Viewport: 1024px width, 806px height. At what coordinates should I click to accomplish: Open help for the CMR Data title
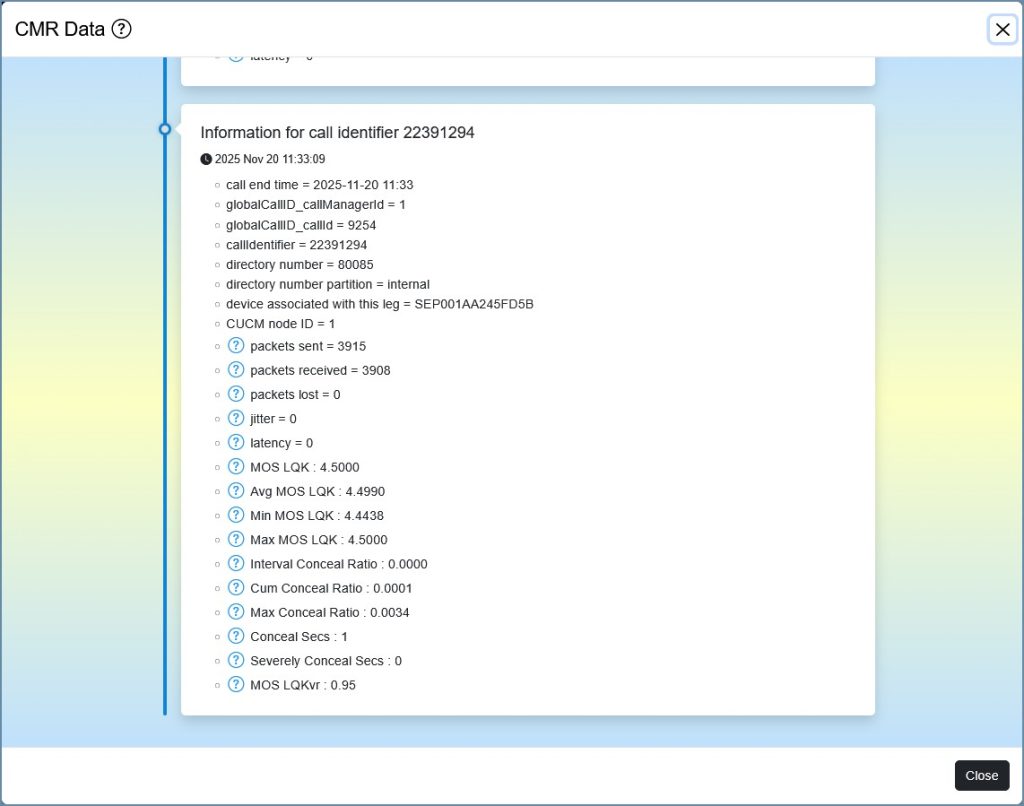pos(121,29)
